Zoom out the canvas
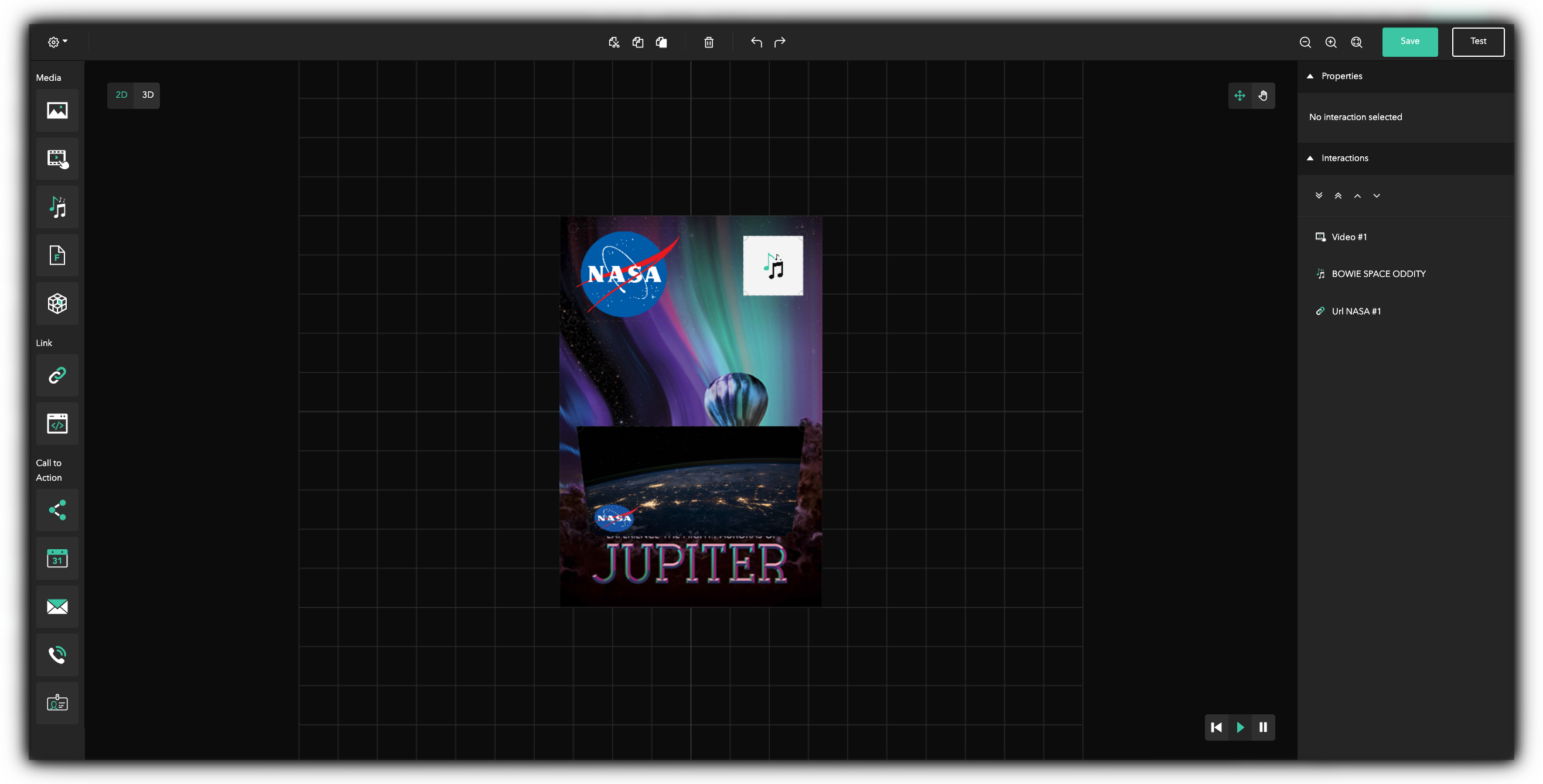 pyautogui.click(x=1305, y=42)
